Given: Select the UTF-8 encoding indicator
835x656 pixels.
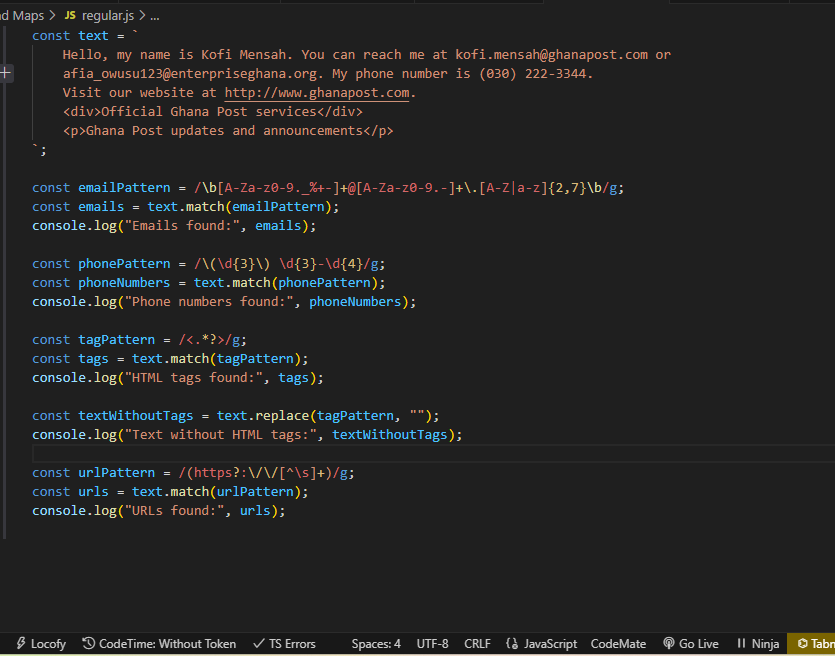Looking at the screenshot, I should [432, 644].
